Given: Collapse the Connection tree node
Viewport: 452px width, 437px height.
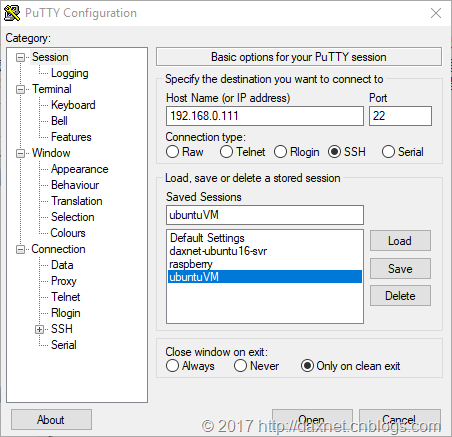Looking at the screenshot, I should click(x=21, y=249).
